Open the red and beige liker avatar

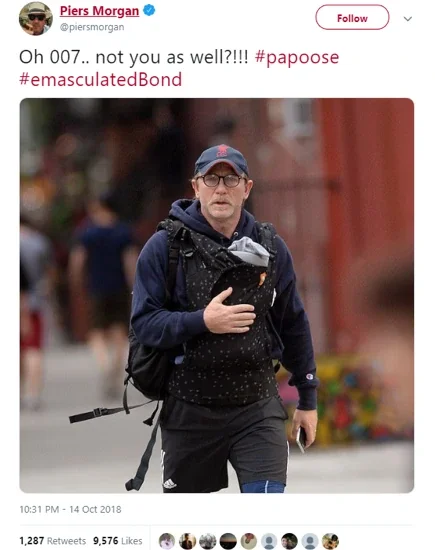(x=248, y=541)
